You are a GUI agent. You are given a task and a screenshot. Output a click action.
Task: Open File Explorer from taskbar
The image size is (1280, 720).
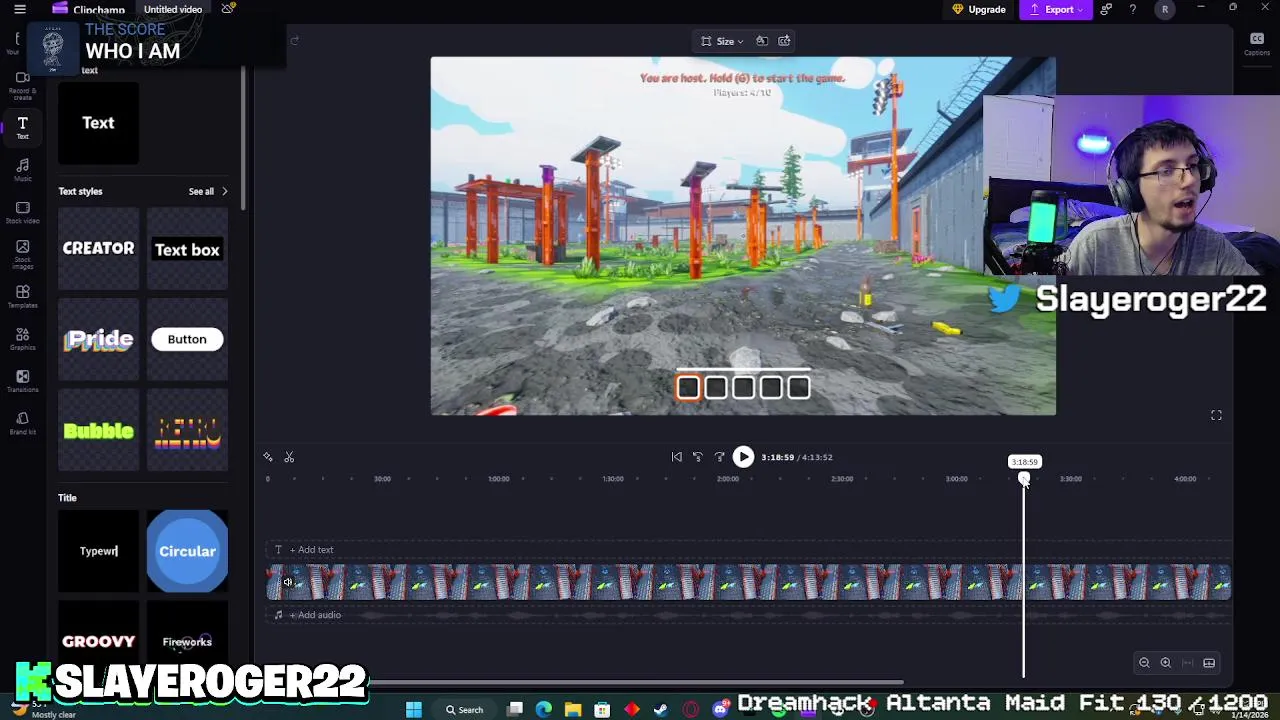(573, 710)
